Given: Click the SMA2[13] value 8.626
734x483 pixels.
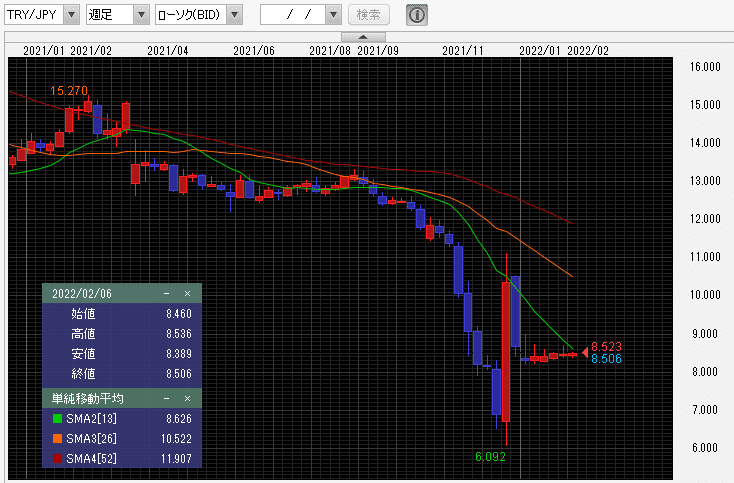Looking at the screenshot, I should click(179, 418).
